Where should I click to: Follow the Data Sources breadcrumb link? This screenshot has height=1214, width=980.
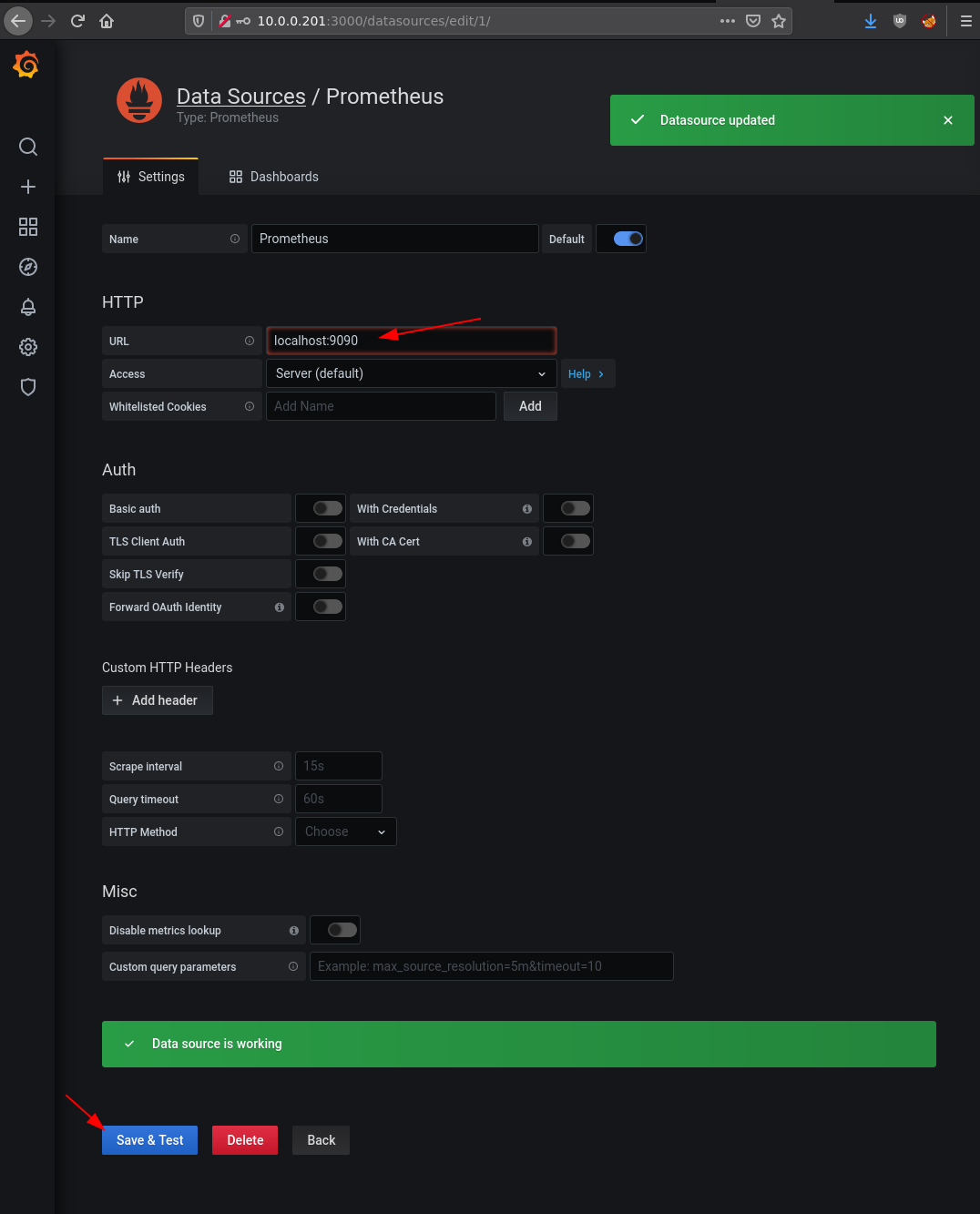point(241,97)
